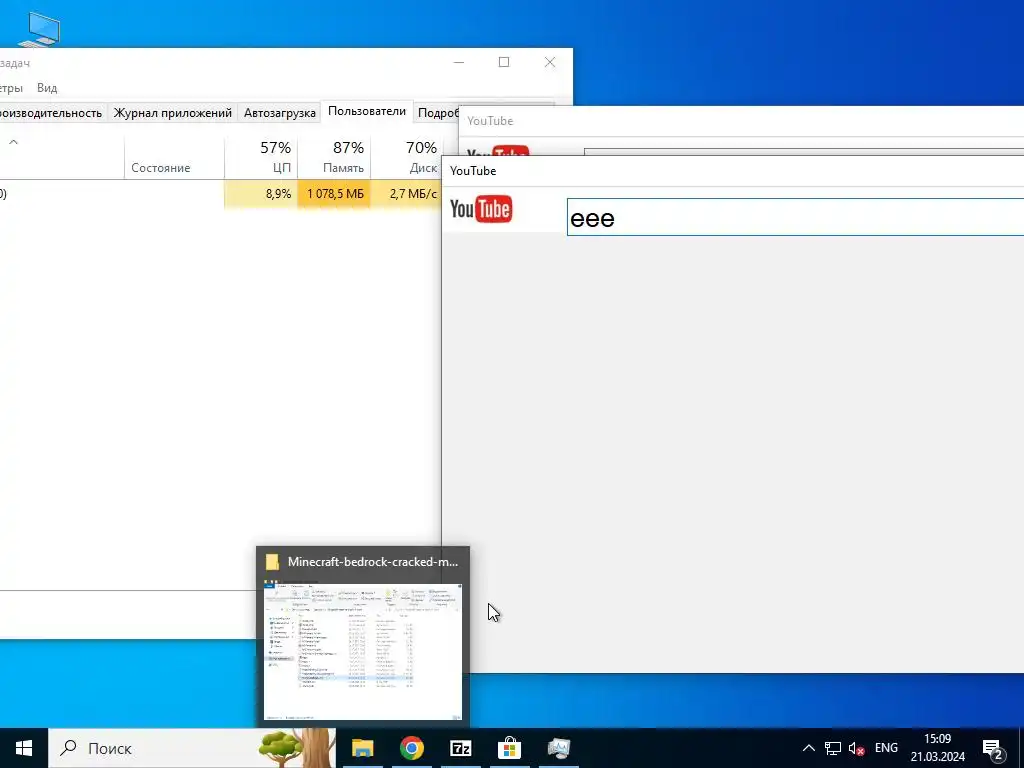The width and height of the screenshot is (1024, 768).
Task: Sort by the ЦП 57% column
Action: (x=261, y=157)
